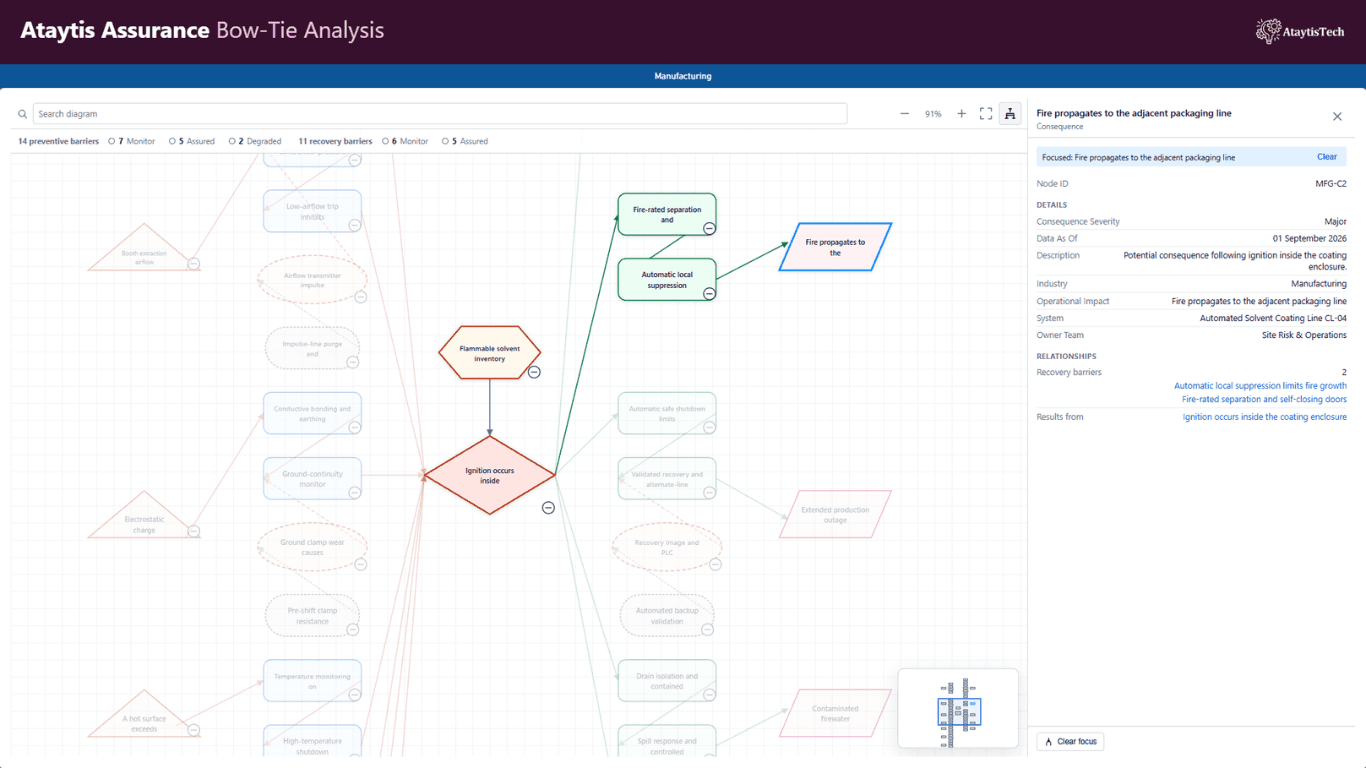Collapse the Fire-rated separation node
Image resolution: width=1366 pixels, height=768 pixels.
click(709, 228)
